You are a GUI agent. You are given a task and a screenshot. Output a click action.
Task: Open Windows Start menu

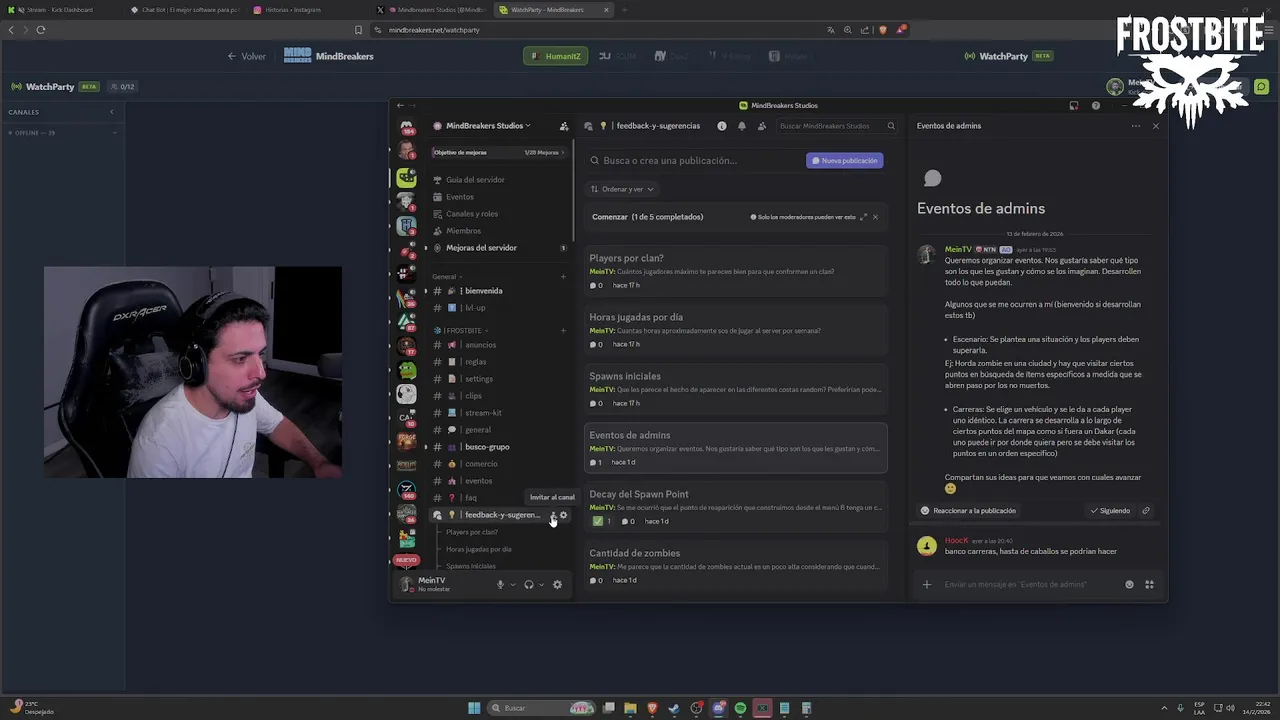474,708
